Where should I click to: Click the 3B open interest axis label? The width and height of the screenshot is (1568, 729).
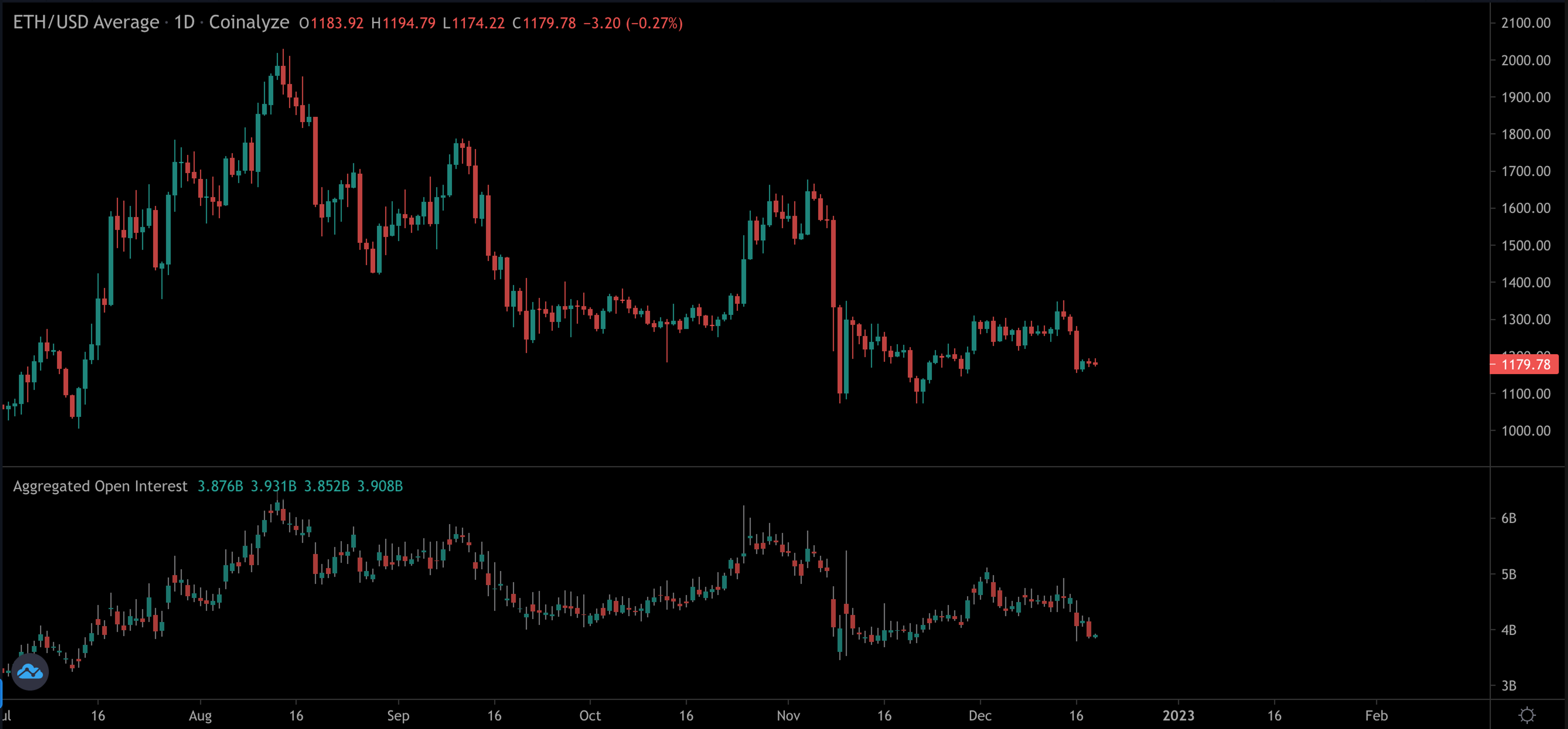[x=1508, y=686]
